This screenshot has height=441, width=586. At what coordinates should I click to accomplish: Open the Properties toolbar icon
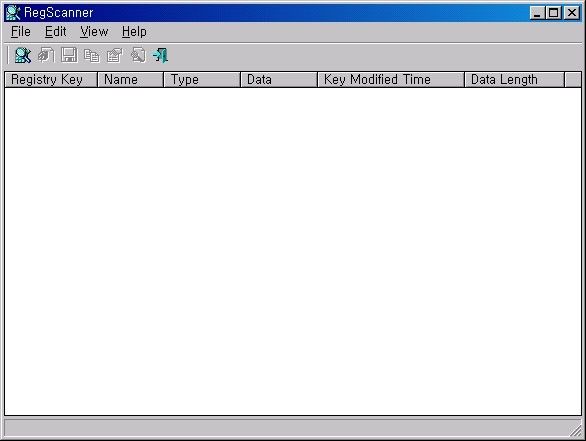(x=115, y=55)
